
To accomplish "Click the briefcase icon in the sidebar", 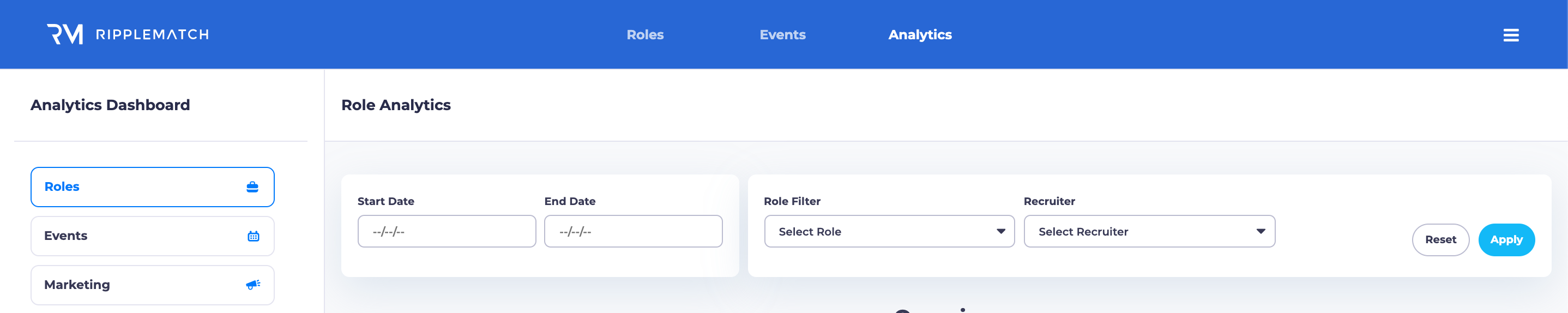I will click(252, 187).
